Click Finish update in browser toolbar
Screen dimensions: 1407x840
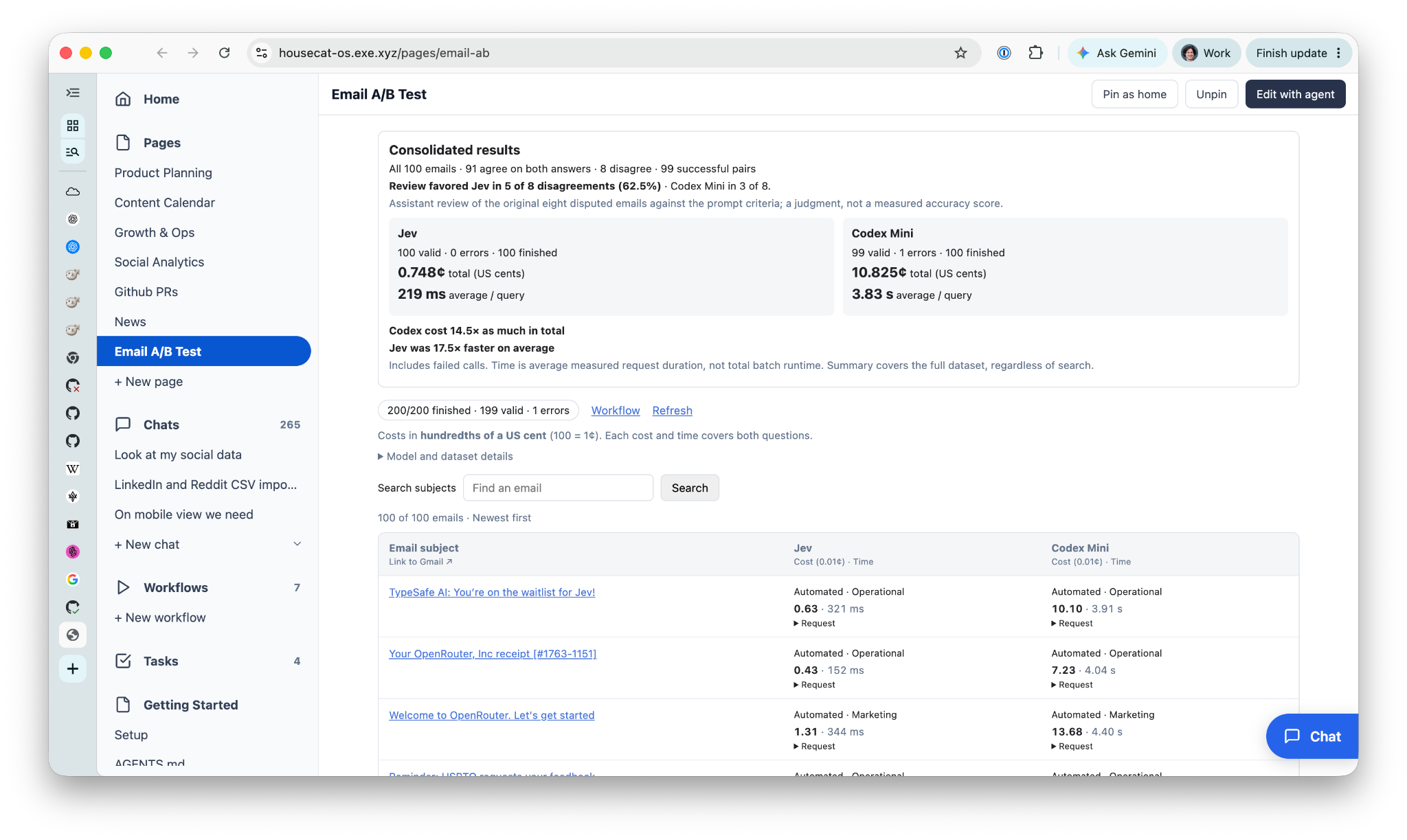coord(1292,53)
